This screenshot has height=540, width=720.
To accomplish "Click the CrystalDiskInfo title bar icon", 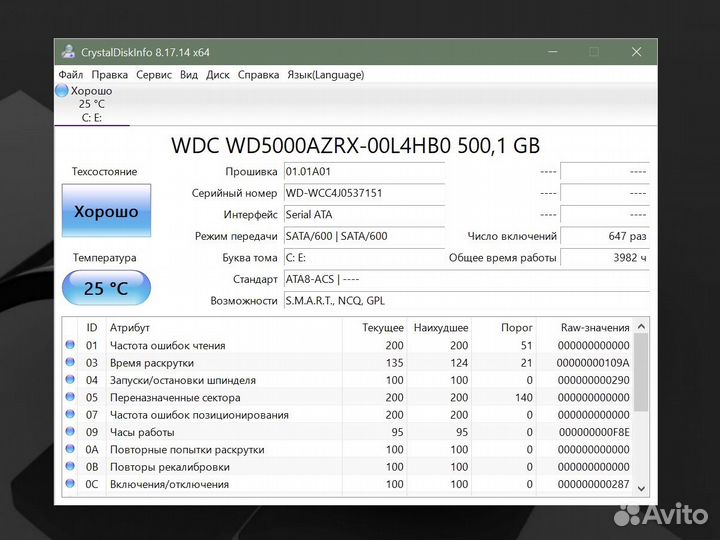I will (x=69, y=51).
